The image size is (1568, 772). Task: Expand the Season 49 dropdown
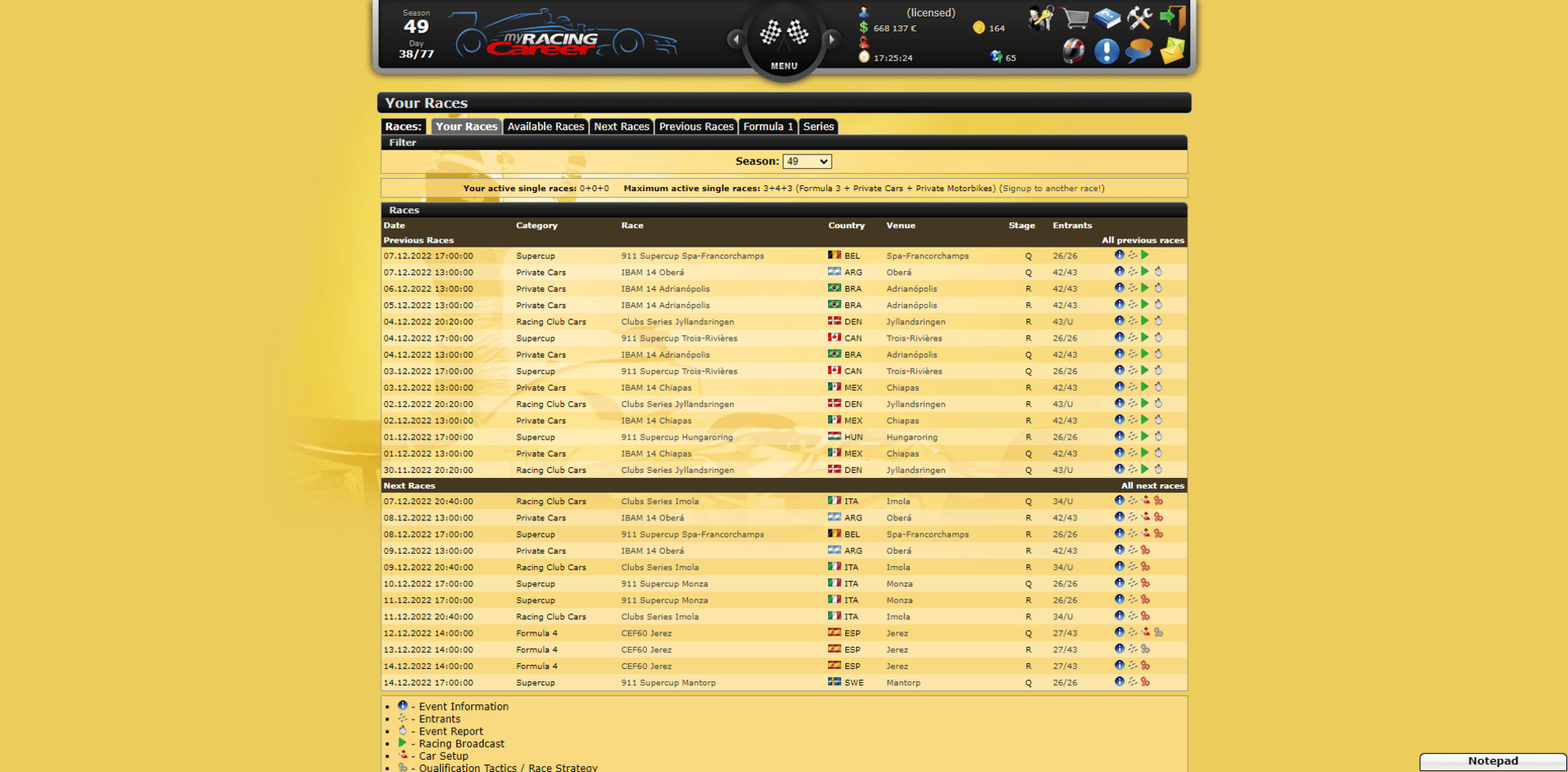tap(807, 162)
